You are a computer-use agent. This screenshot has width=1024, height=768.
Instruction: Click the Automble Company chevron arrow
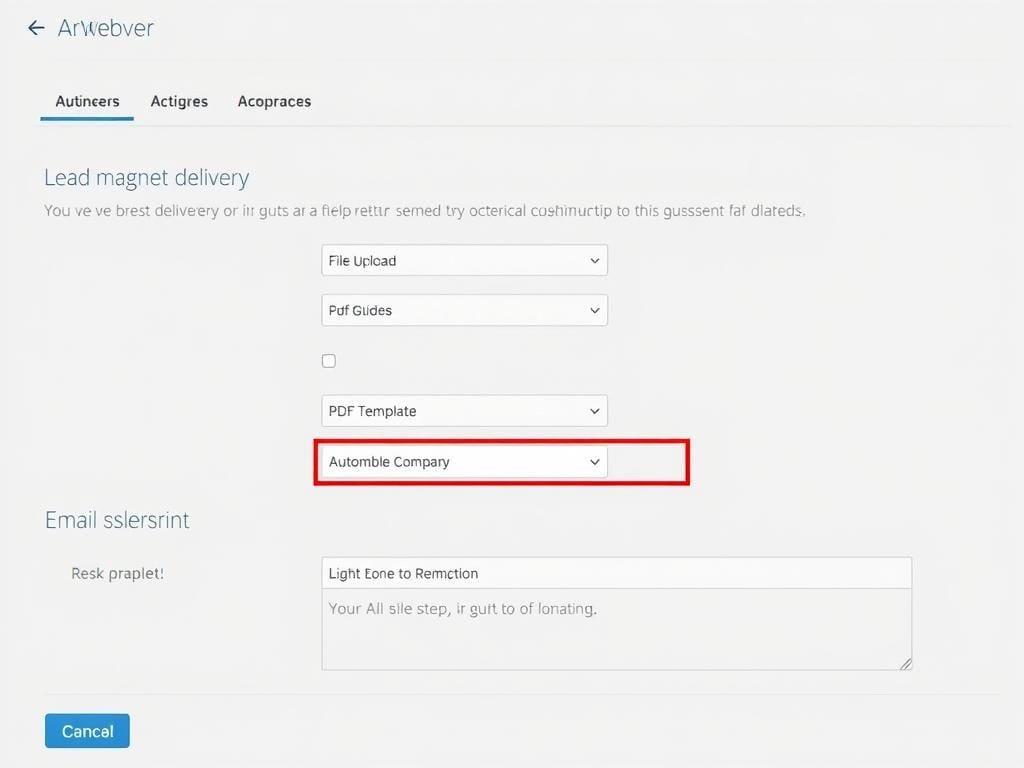pos(594,462)
